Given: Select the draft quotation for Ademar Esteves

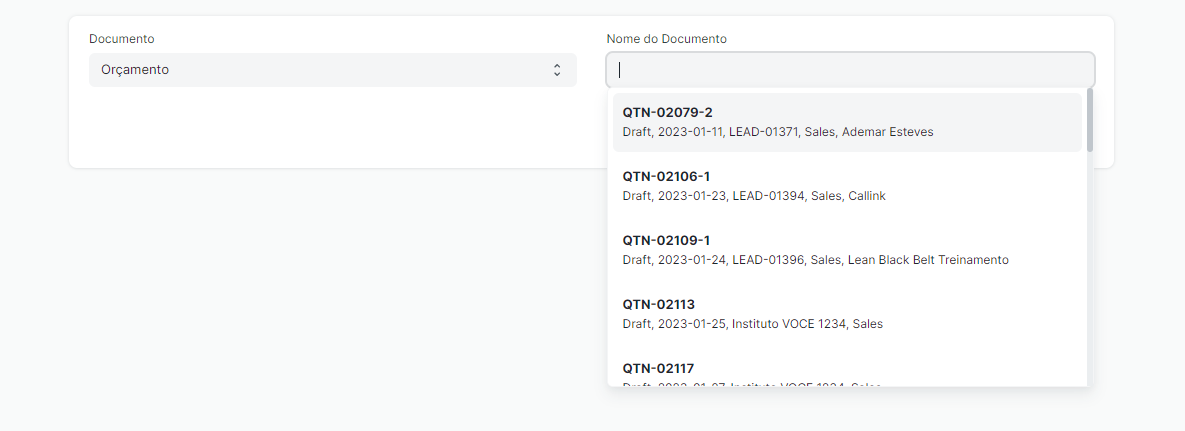Looking at the screenshot, I should point(847,122).
